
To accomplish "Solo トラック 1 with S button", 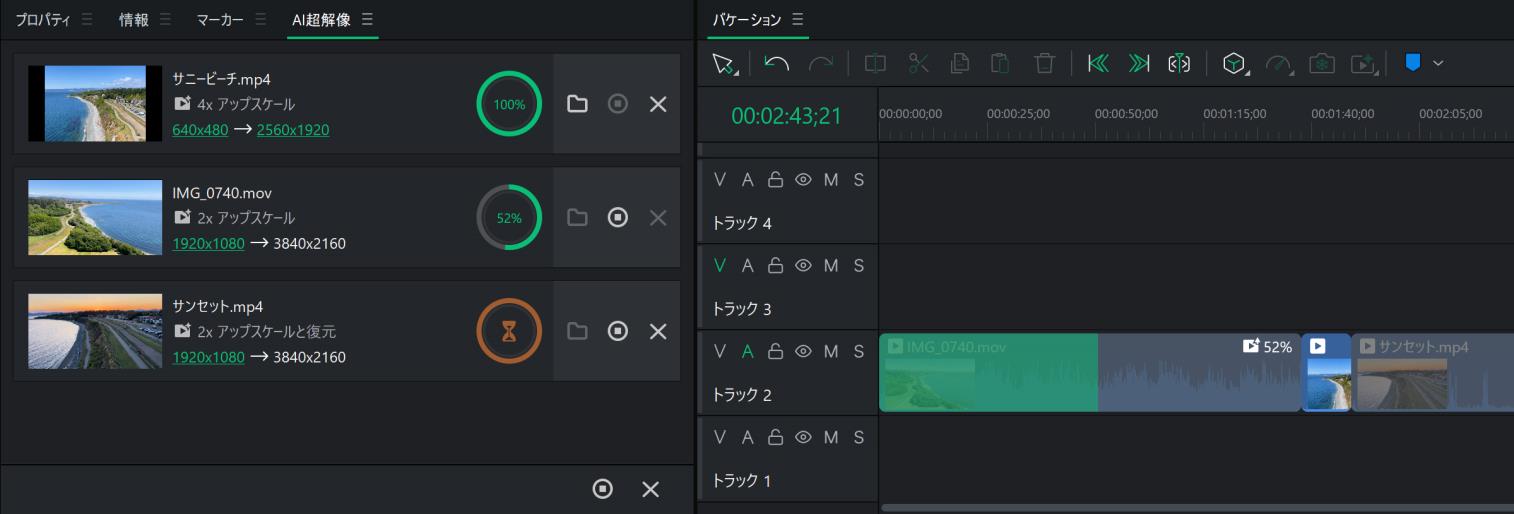I will [x=858, y=437].
